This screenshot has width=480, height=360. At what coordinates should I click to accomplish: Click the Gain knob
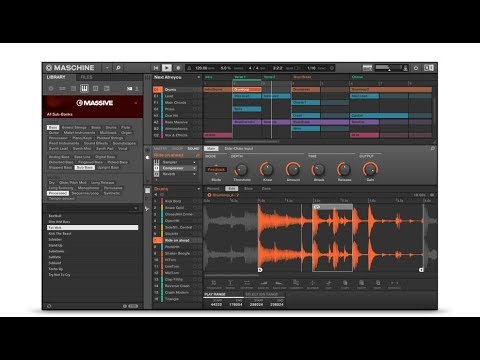(370, 170)
